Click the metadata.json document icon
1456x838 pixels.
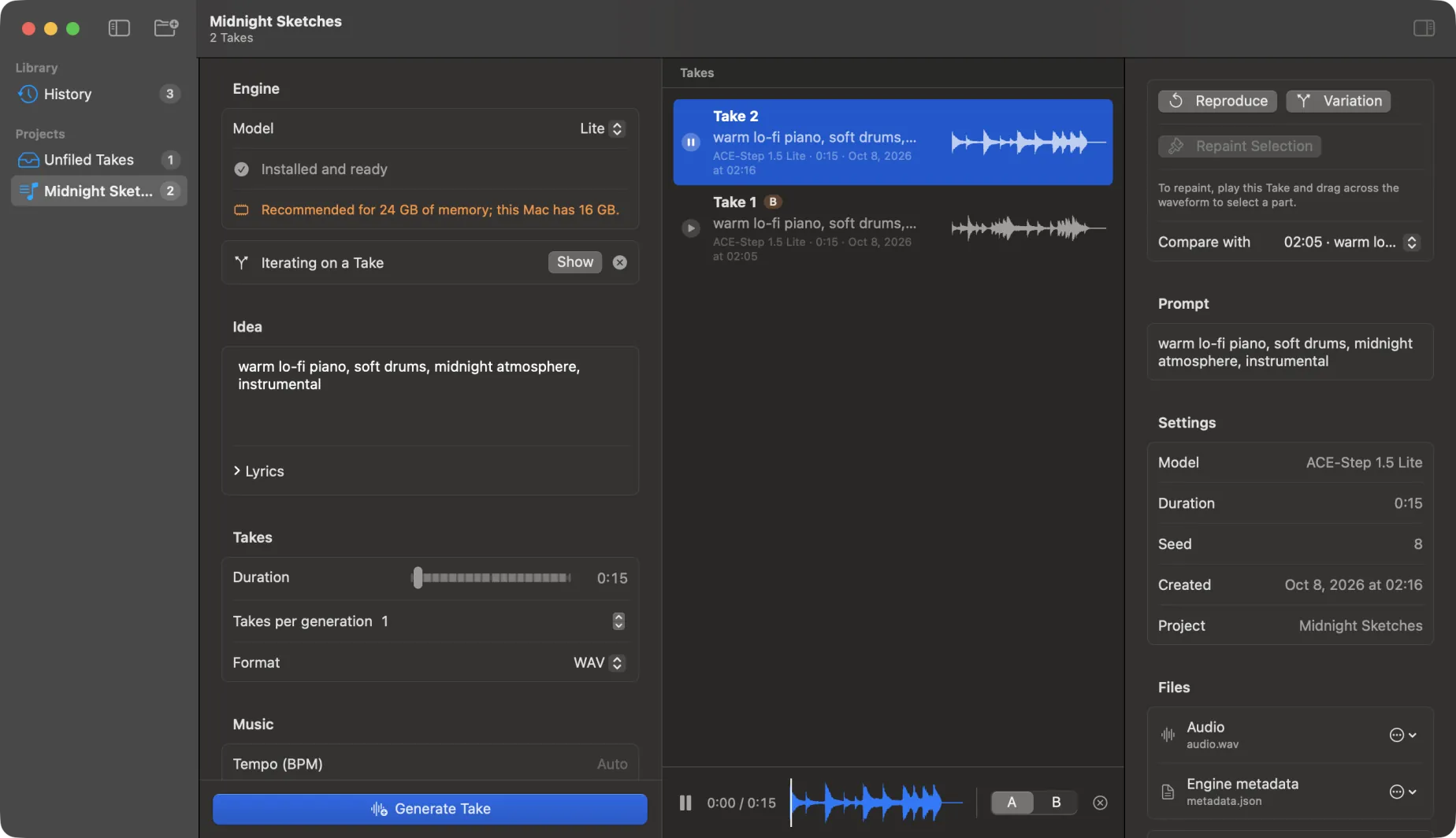pyautogui.click(x=1168, y=792)
